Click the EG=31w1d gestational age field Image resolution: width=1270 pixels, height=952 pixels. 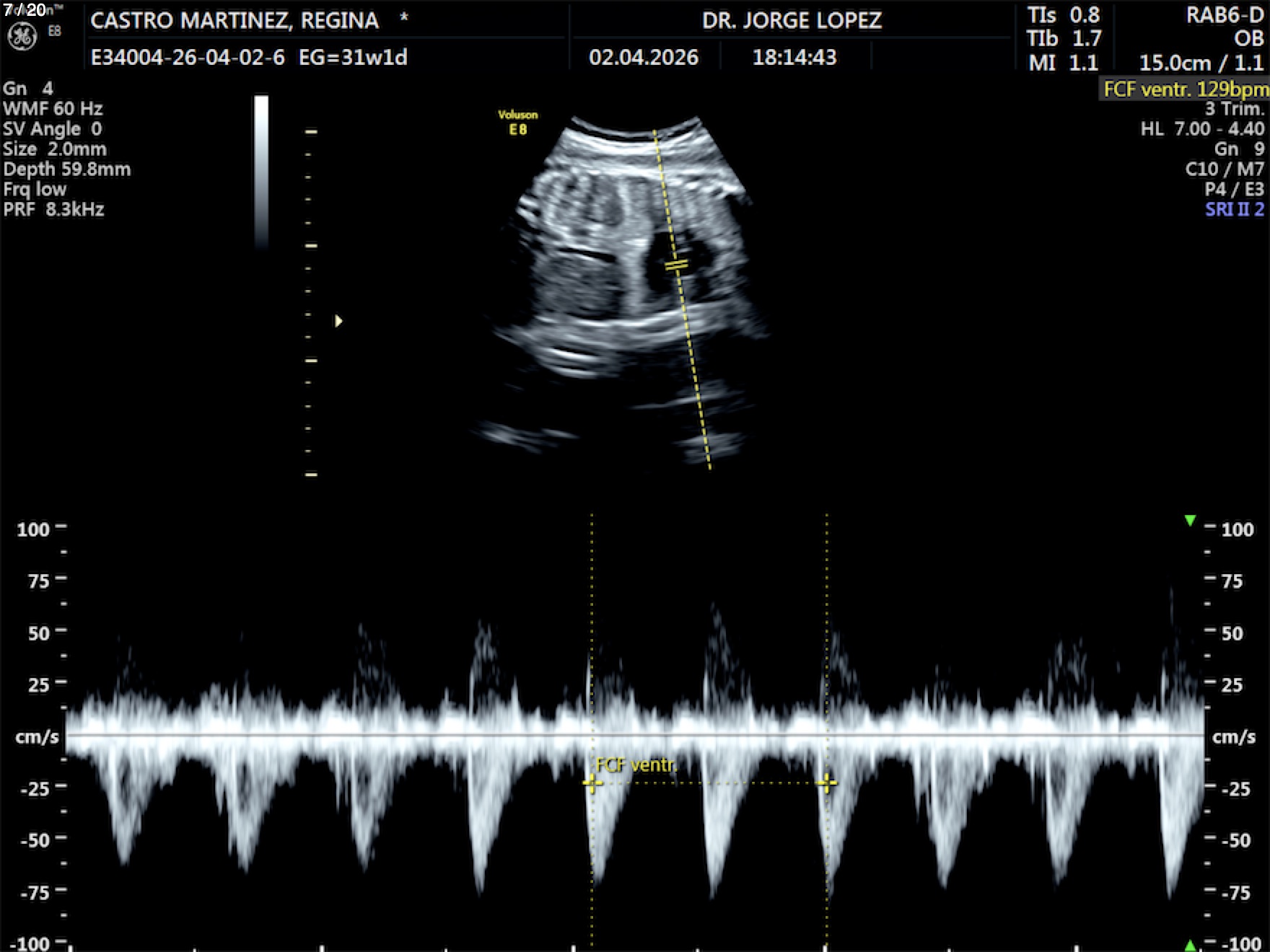click(x=353, y=57)
